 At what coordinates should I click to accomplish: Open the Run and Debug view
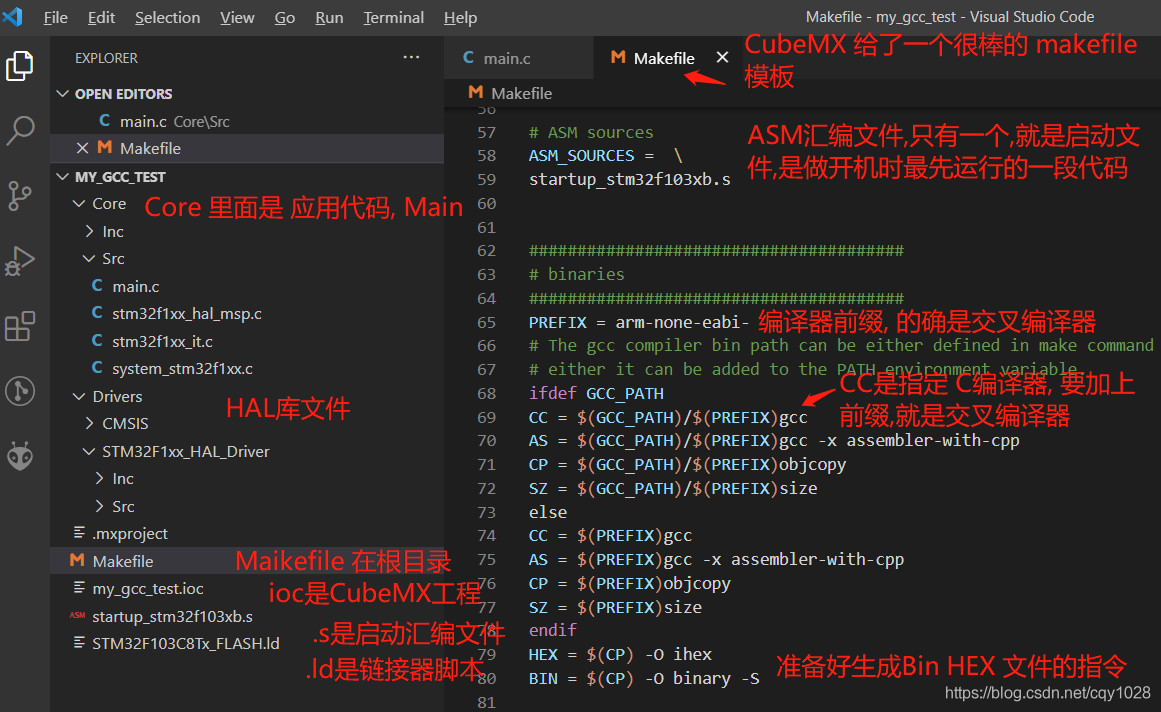pyautogui.click(x=20, y=261)
